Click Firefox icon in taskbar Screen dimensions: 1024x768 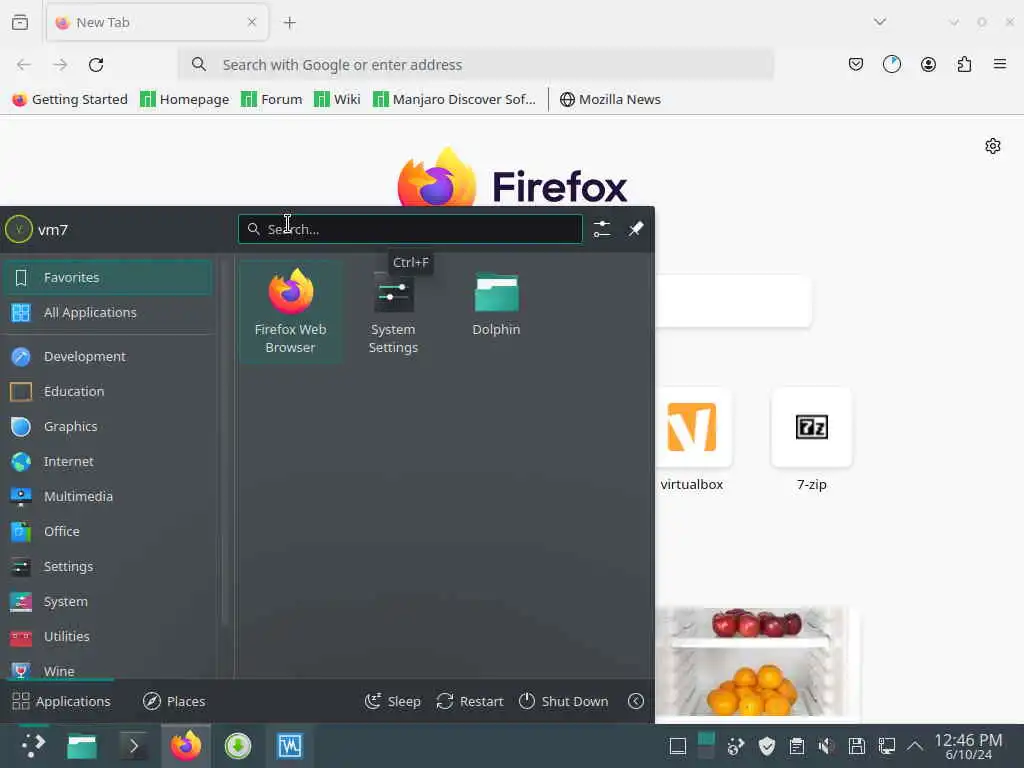click(x=186, y=746)
